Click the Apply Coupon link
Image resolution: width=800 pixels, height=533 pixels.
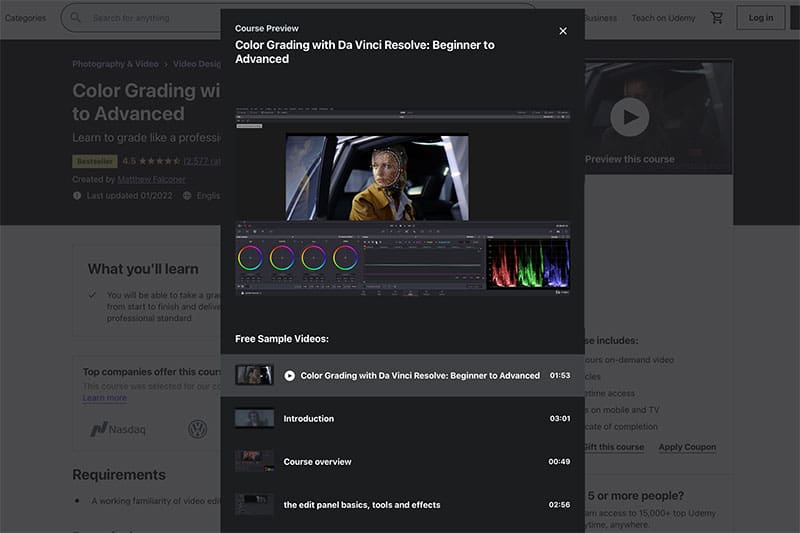coord(687,447)
